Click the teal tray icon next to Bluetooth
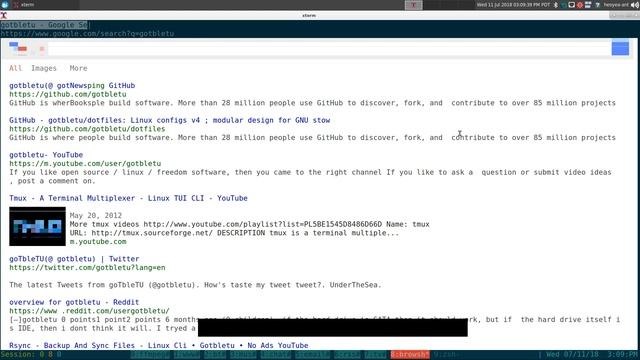This screenshot has width=640, height=360. 564,5
